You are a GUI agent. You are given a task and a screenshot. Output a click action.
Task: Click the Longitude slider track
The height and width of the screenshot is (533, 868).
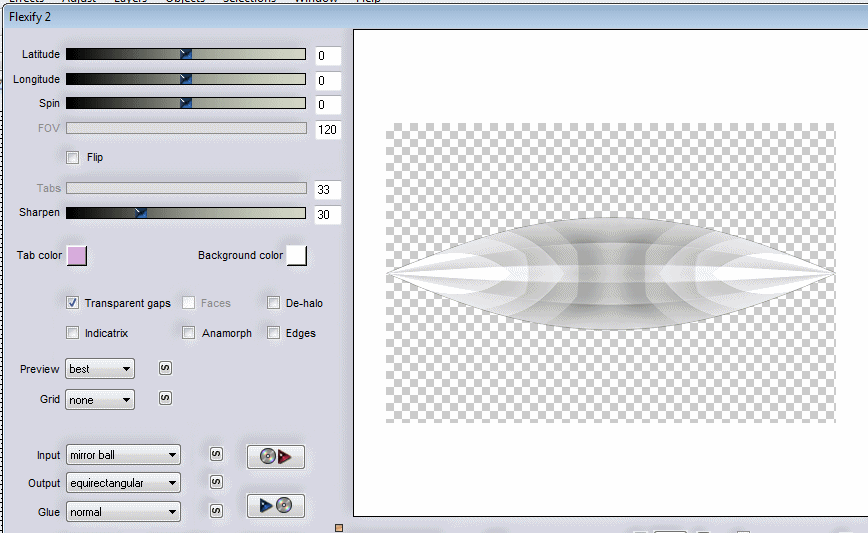pos(186,79)
